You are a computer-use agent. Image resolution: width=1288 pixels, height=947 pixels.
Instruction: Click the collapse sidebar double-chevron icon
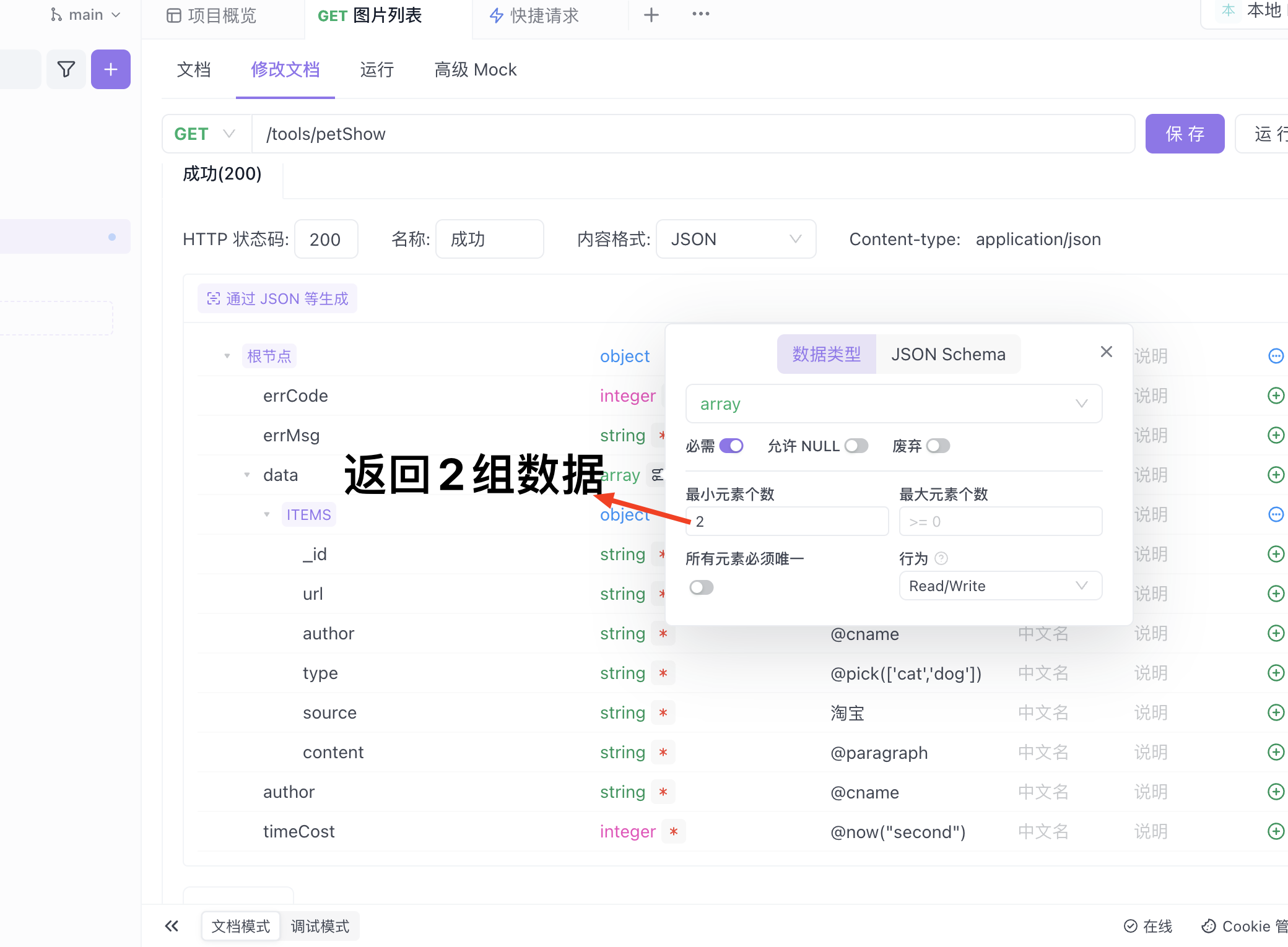[172, 926]
